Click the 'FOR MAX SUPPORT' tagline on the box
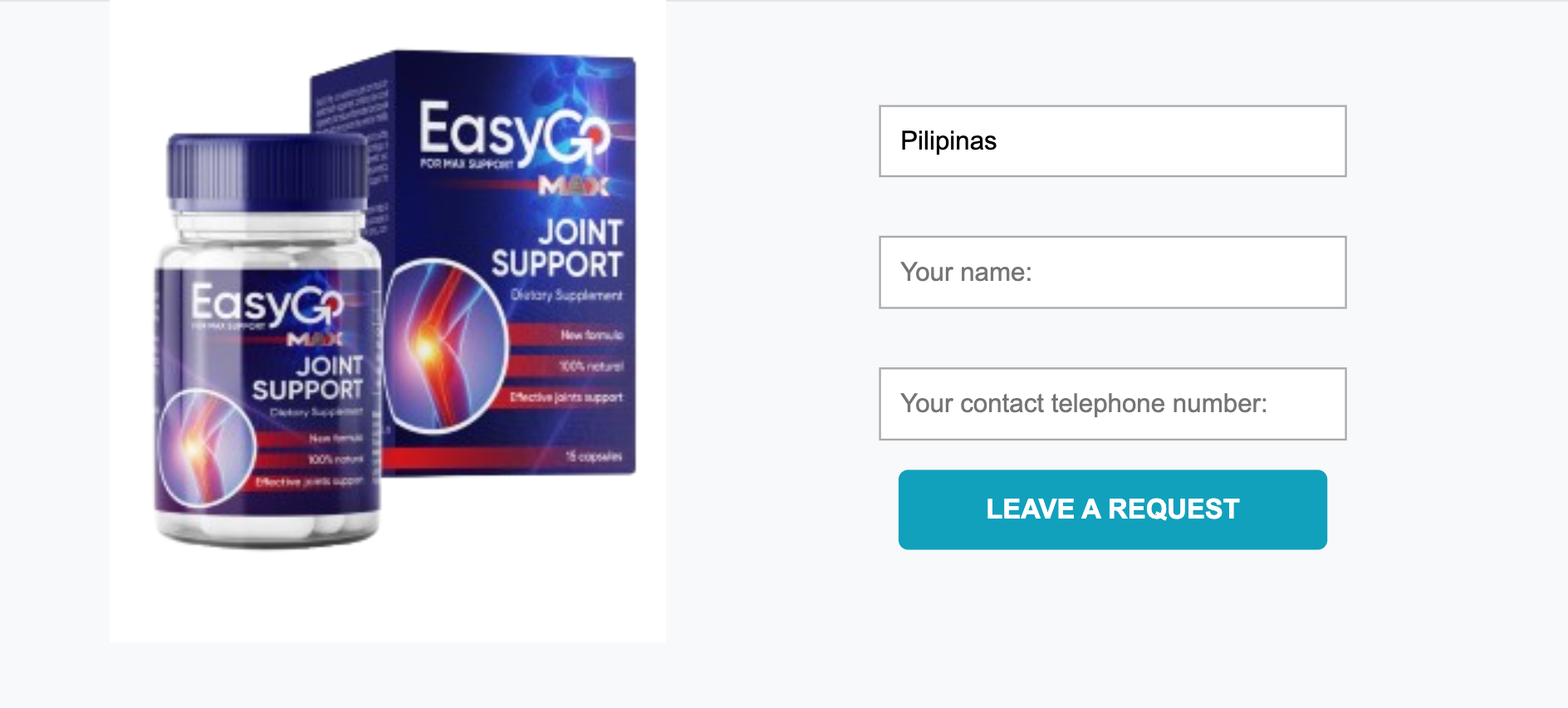The height and width of the screenshot is (708, 1568). pos(465,165)
